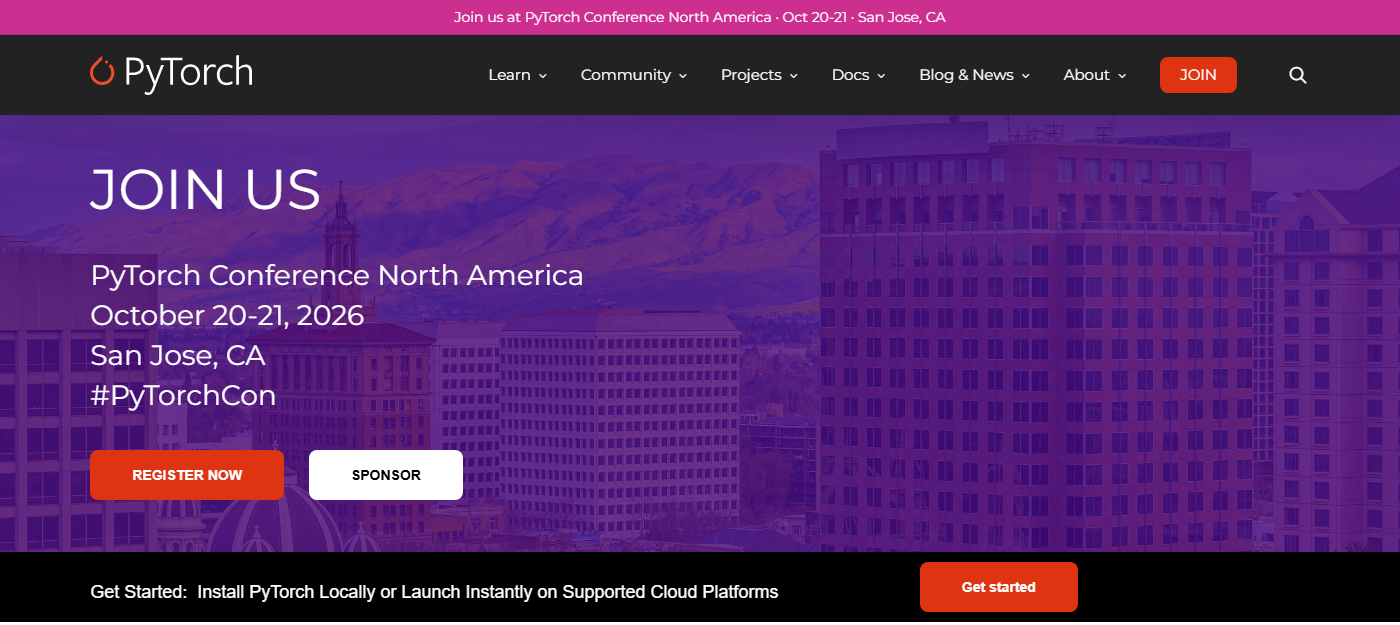
Task: Open the Community menu label
Action: [x=626, y=75]
